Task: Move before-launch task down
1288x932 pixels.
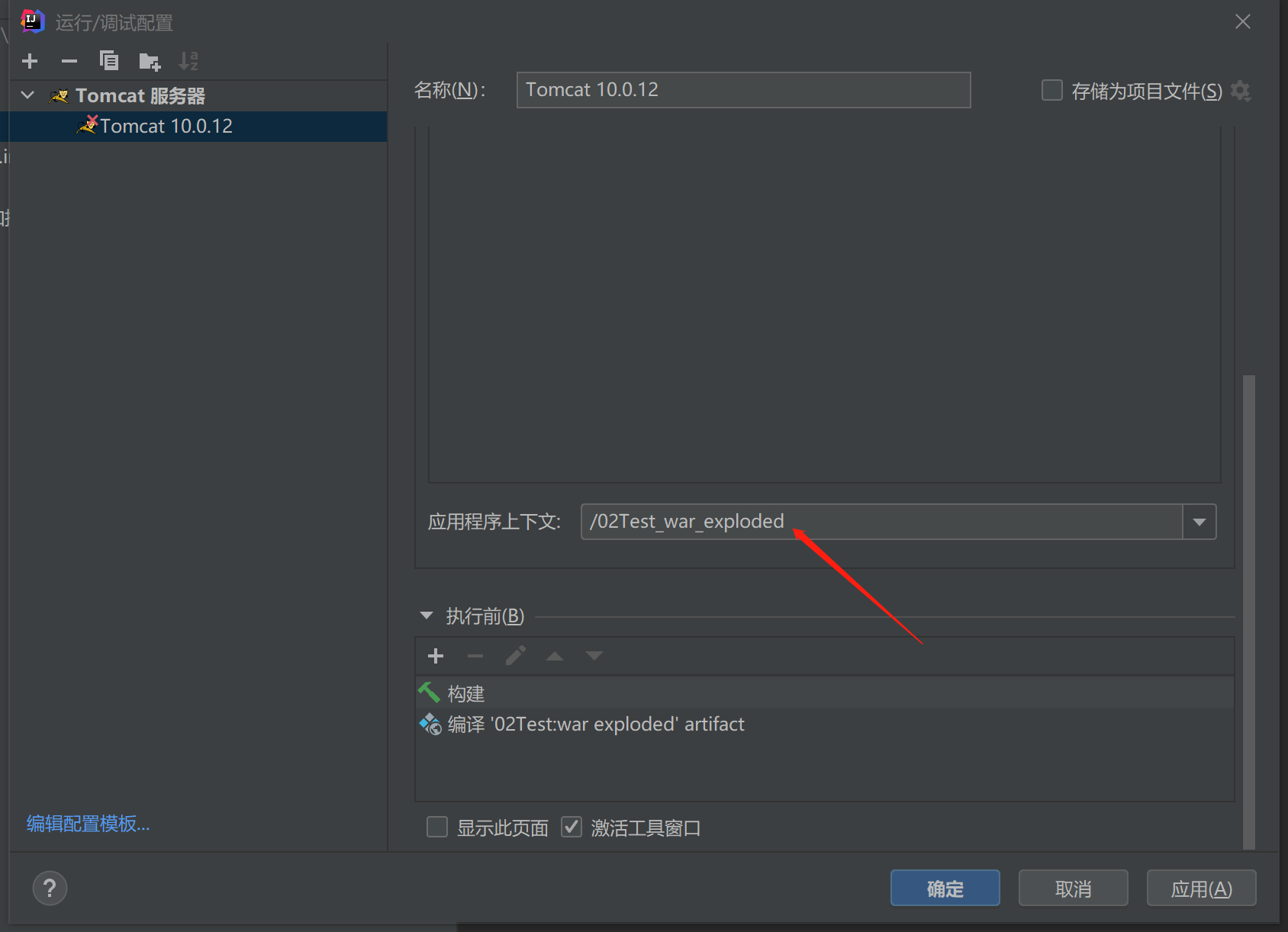Action: point(594,656)
